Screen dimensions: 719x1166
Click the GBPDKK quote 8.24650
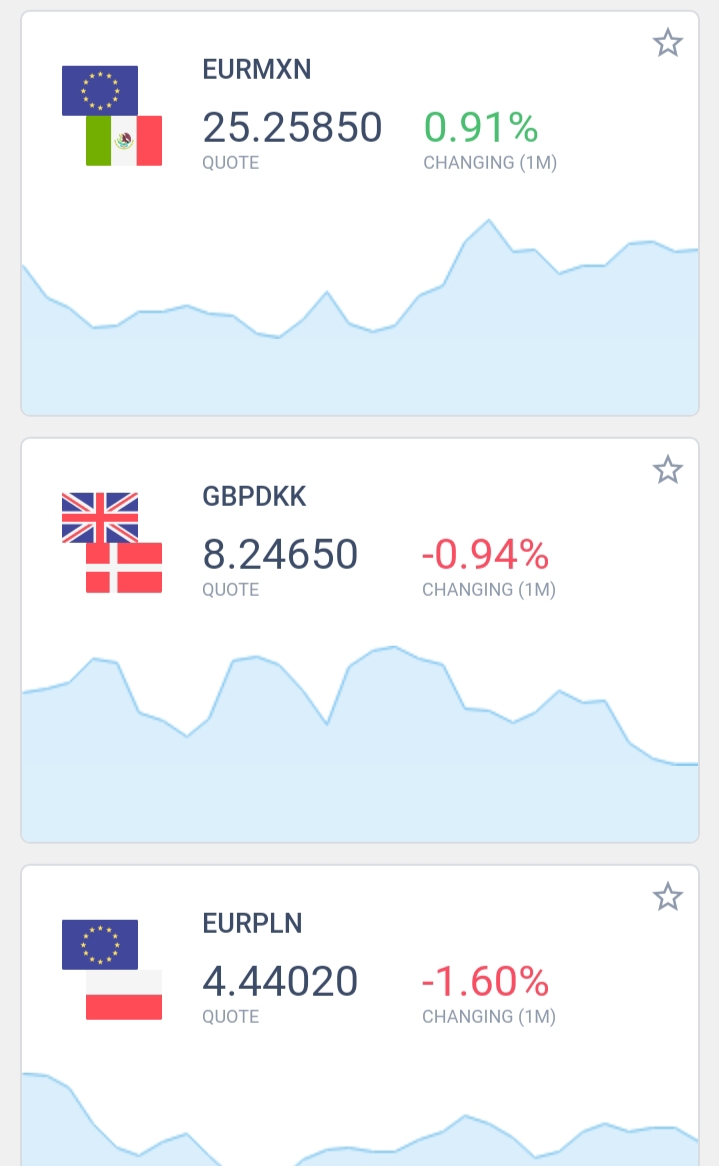point(280,554)
